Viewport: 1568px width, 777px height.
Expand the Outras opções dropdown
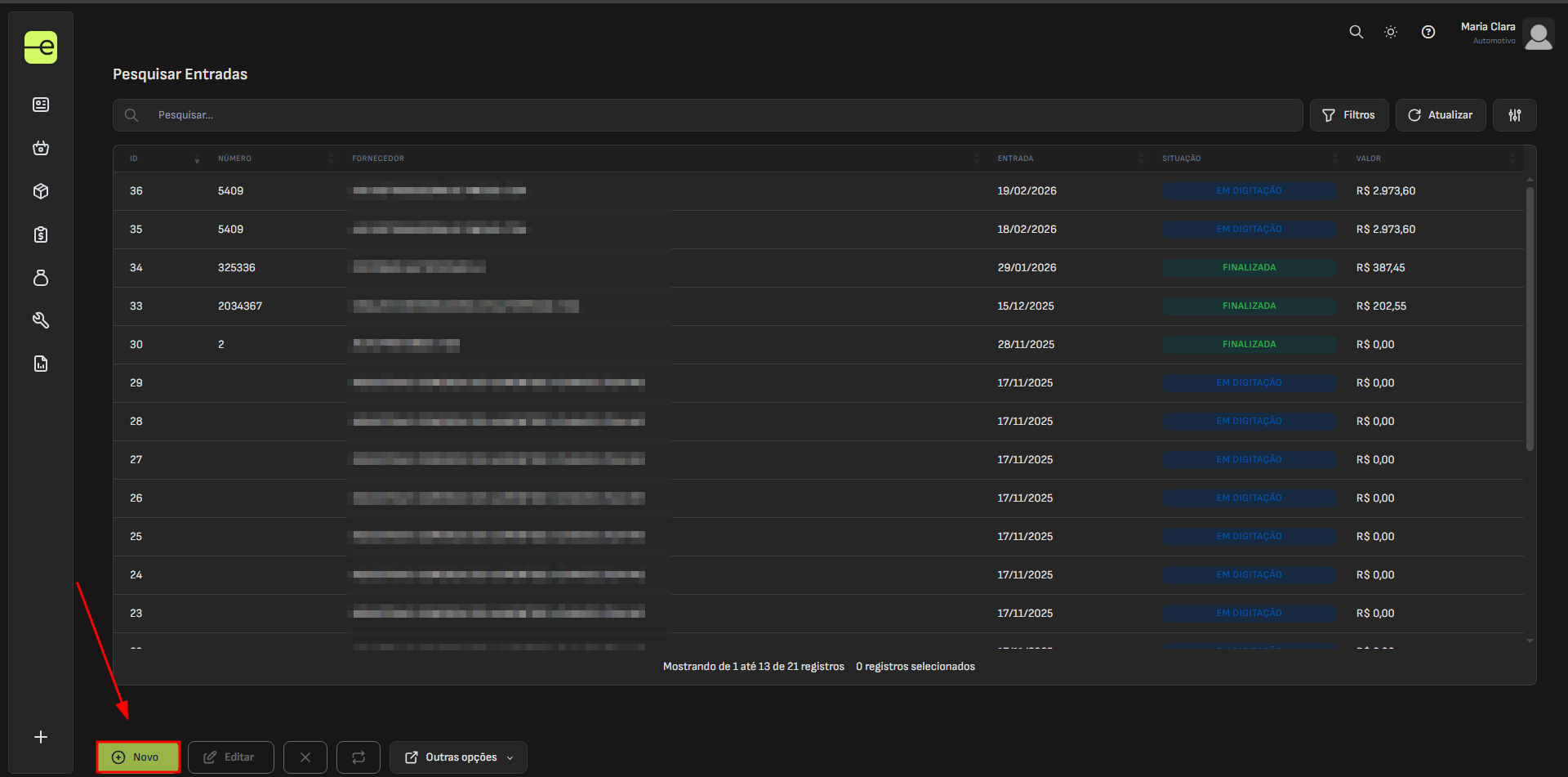[458, 757]
